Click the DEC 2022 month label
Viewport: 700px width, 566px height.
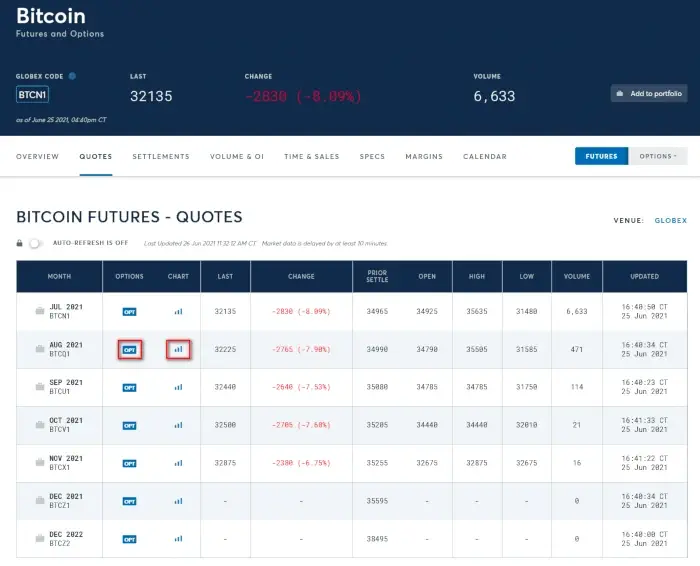(x=66, y=534)
